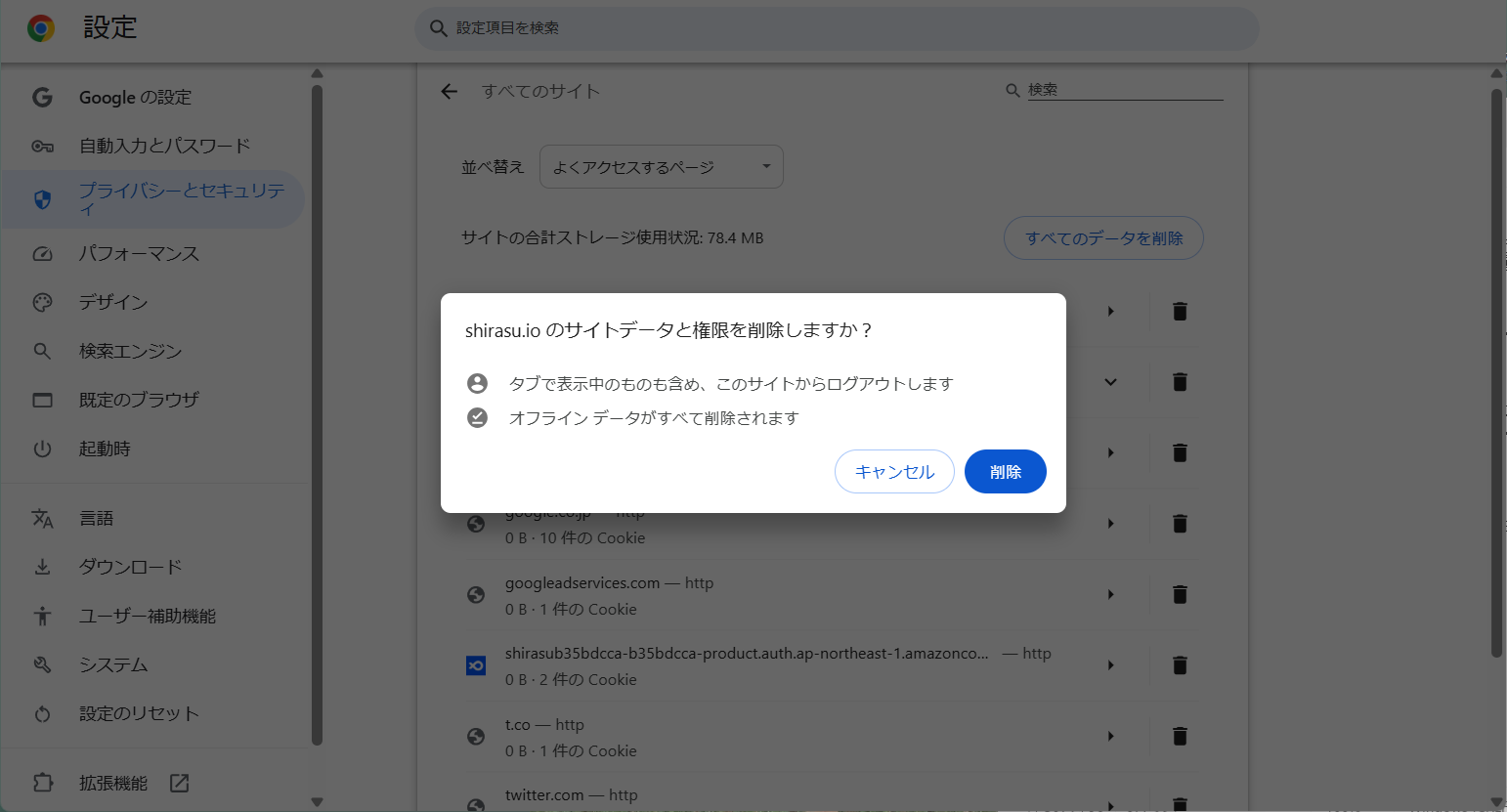The height and width of the screenshot is (812, 1507).
Task: Click the key icon for passwords
Action: point(42,146)
